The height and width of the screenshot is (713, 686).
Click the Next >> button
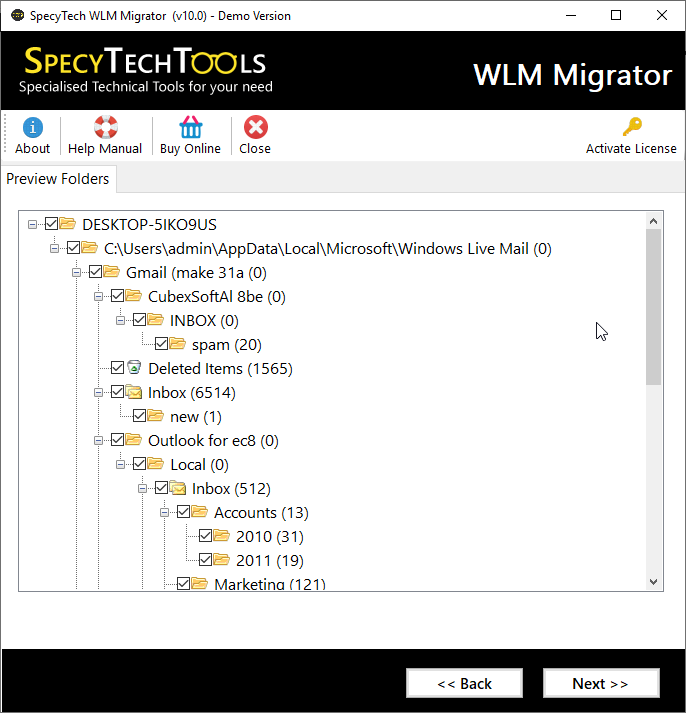point(601,683)
